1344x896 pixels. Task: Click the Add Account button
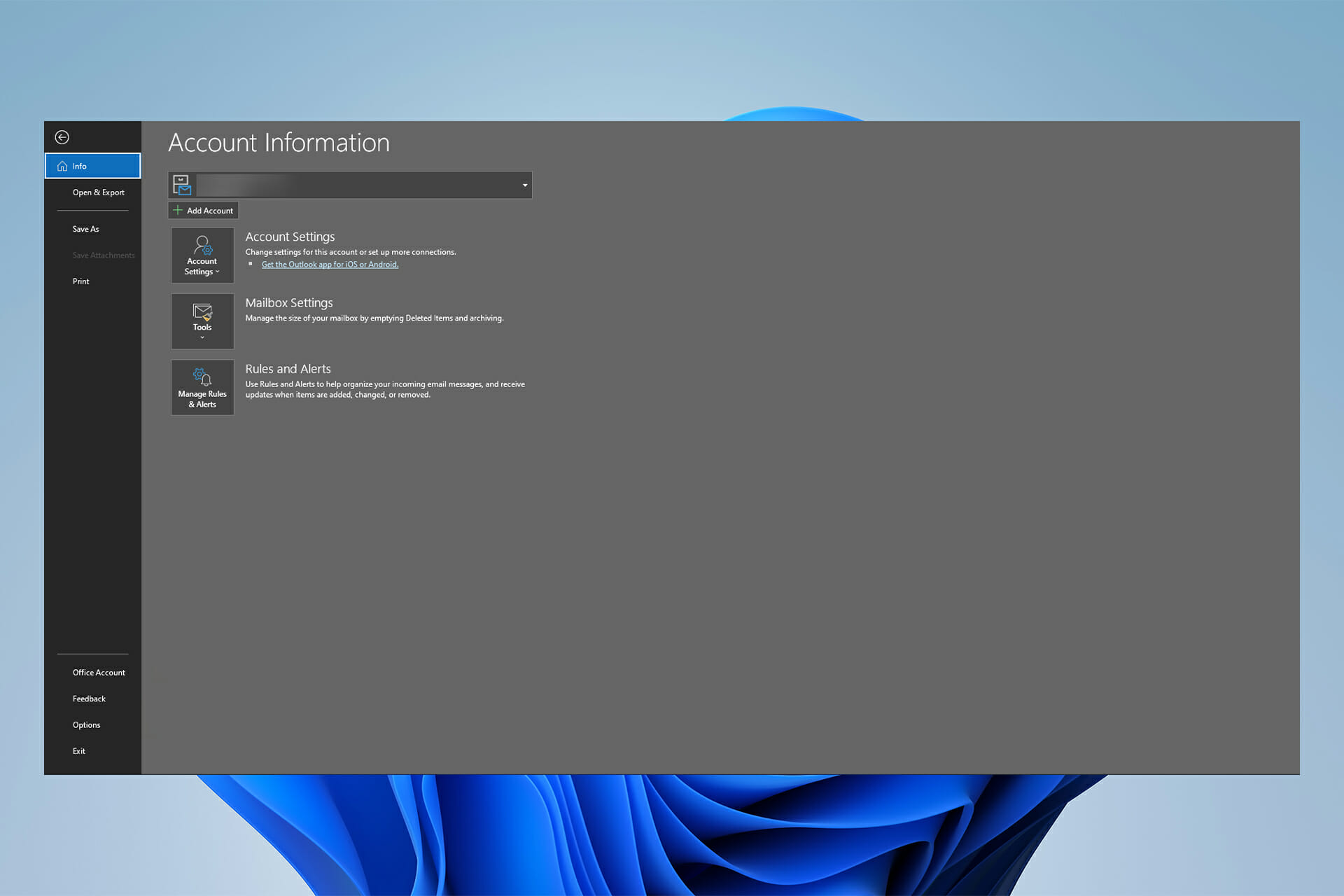point(203,211)
